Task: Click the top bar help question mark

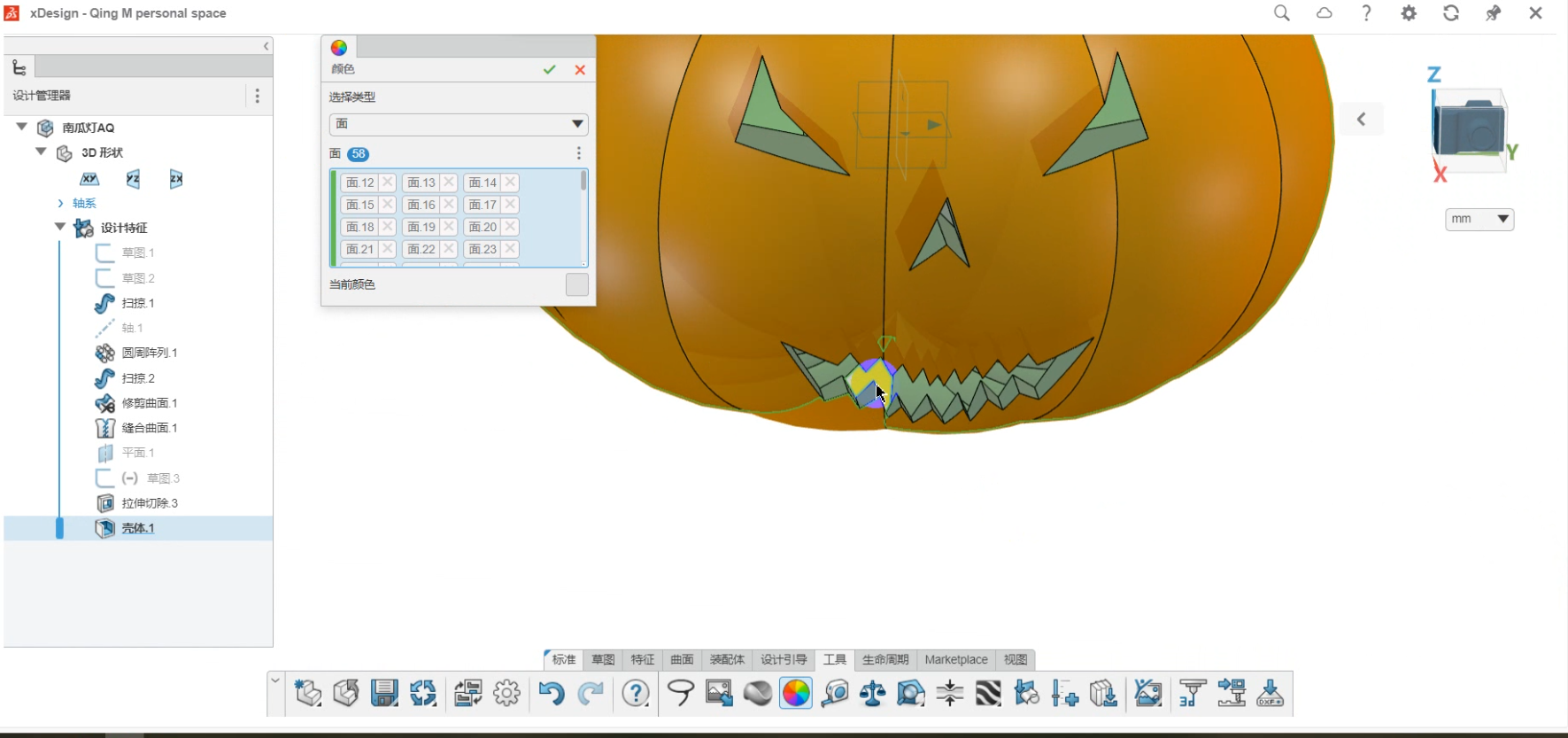Action: (1366, 13)
